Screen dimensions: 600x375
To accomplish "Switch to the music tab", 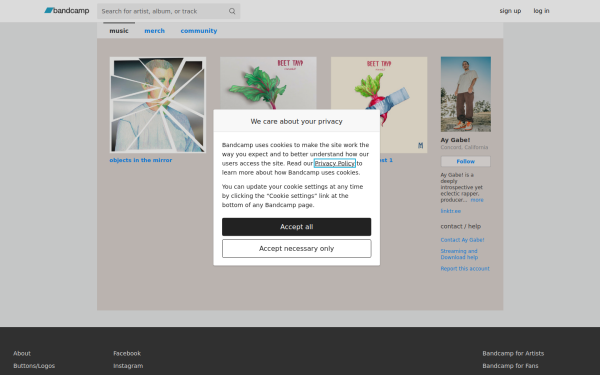I will click(x=119, y=31).
